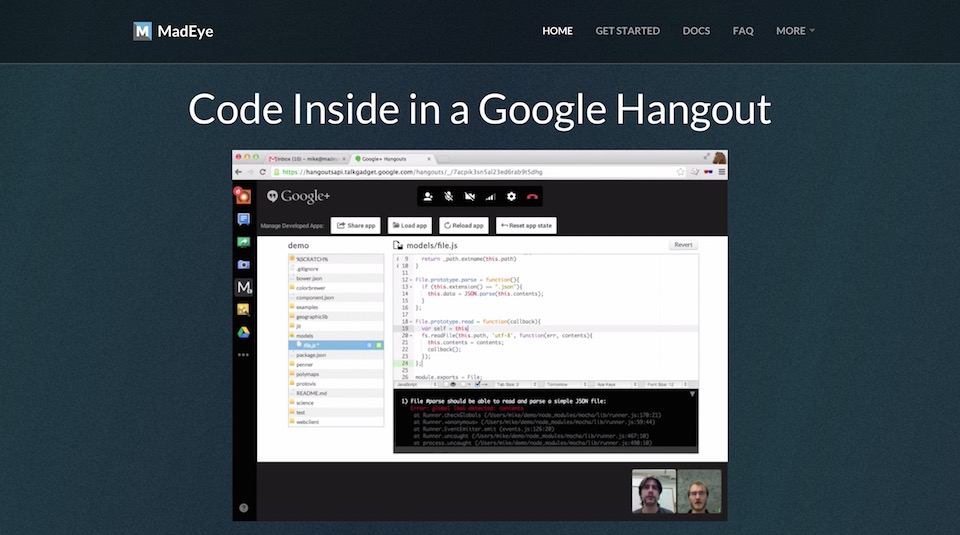
Task: Click the Share app button
Action: click(356, 225)
